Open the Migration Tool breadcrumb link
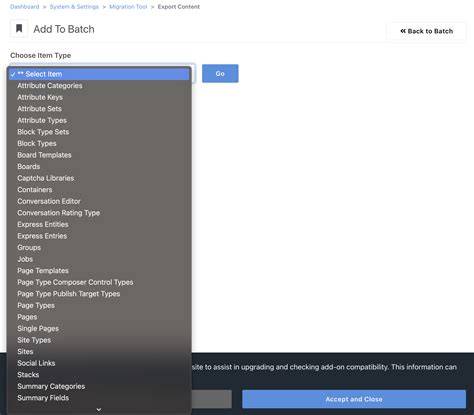The width and height of the screenshot is (474, 415). click(128, 7)
